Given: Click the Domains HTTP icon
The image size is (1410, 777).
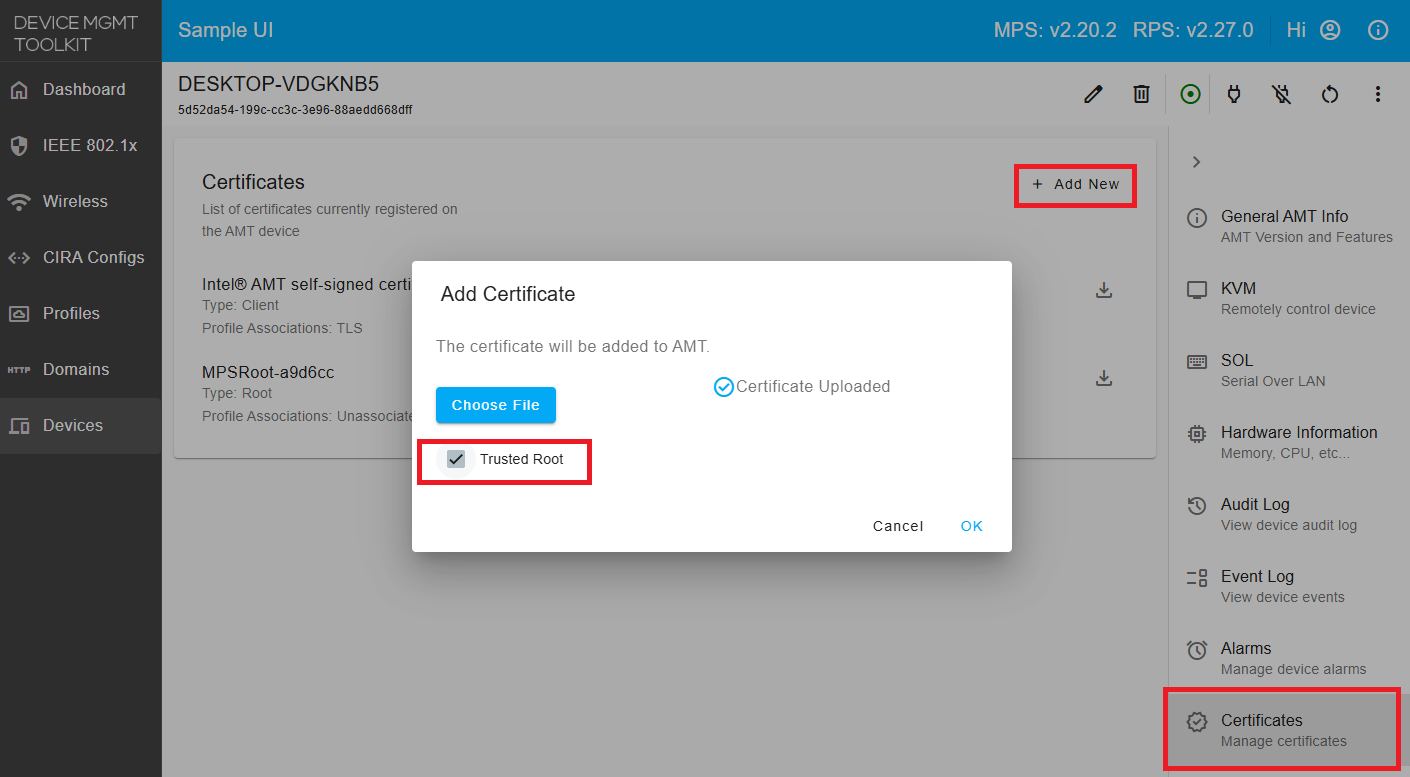Looking at the screenshot, I should click(x=19, y=370).
